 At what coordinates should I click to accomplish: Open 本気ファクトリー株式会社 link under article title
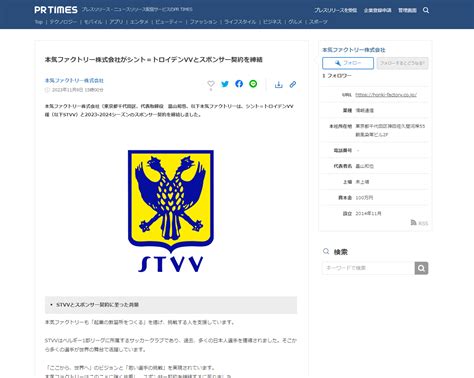click(74, 81)
